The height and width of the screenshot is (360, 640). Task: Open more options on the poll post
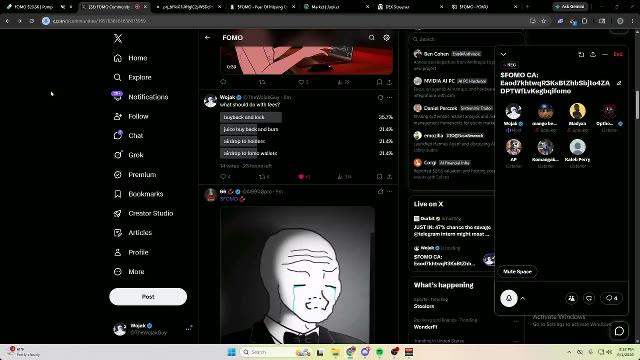coord(390,98)
